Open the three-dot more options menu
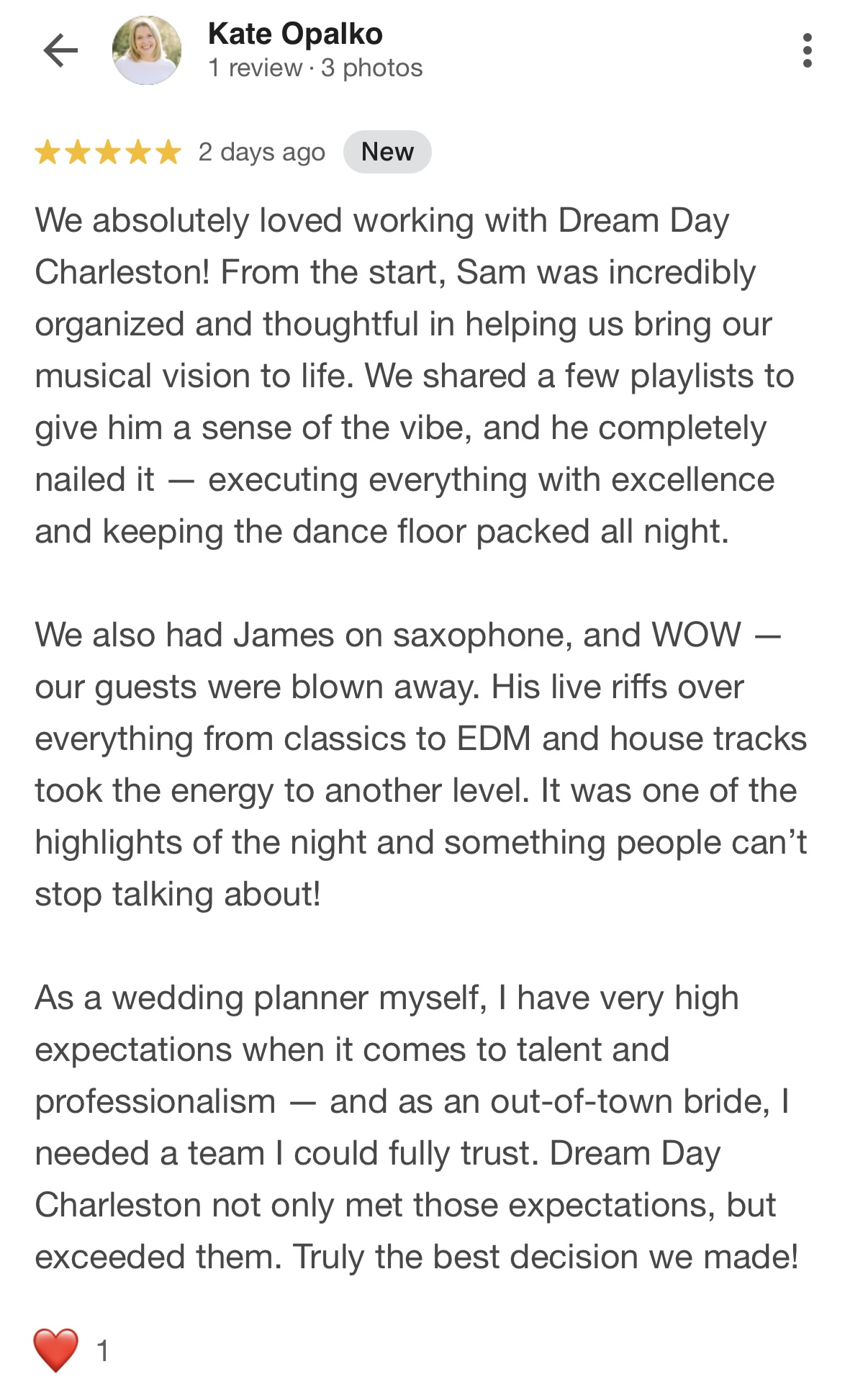 point(807,50)
